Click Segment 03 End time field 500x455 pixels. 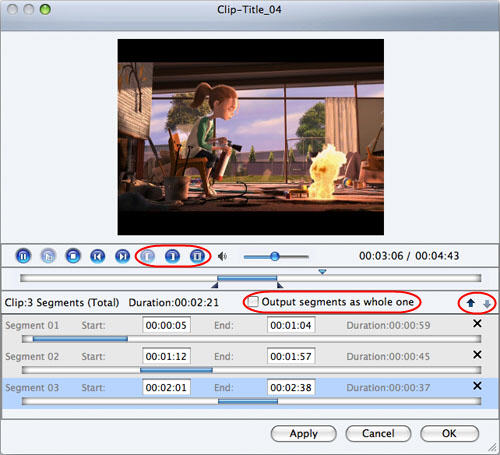click(x=291, y=387)
